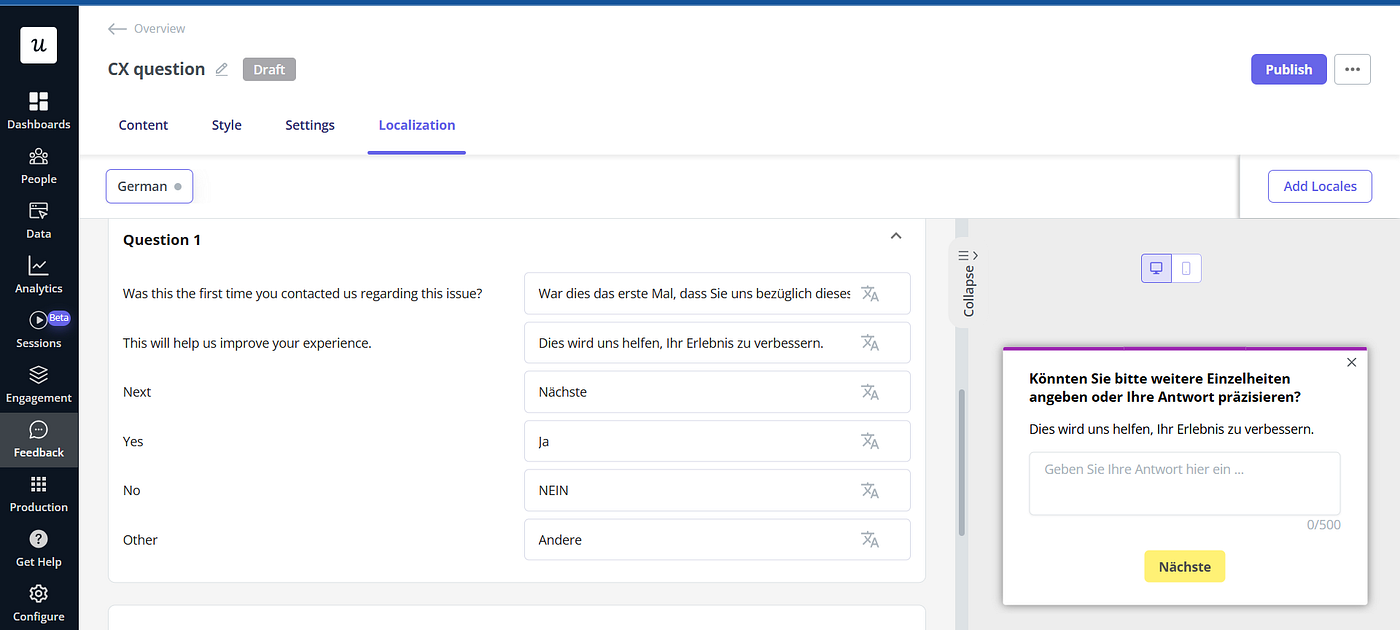Select the Localization tab
This screenshot has width=1400, height=630.
(x=417, y=125)
